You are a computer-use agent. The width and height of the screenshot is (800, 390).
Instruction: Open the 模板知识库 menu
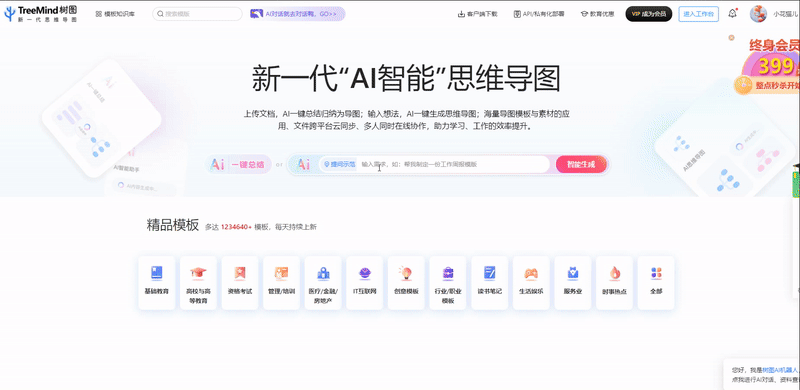[115, 14]
